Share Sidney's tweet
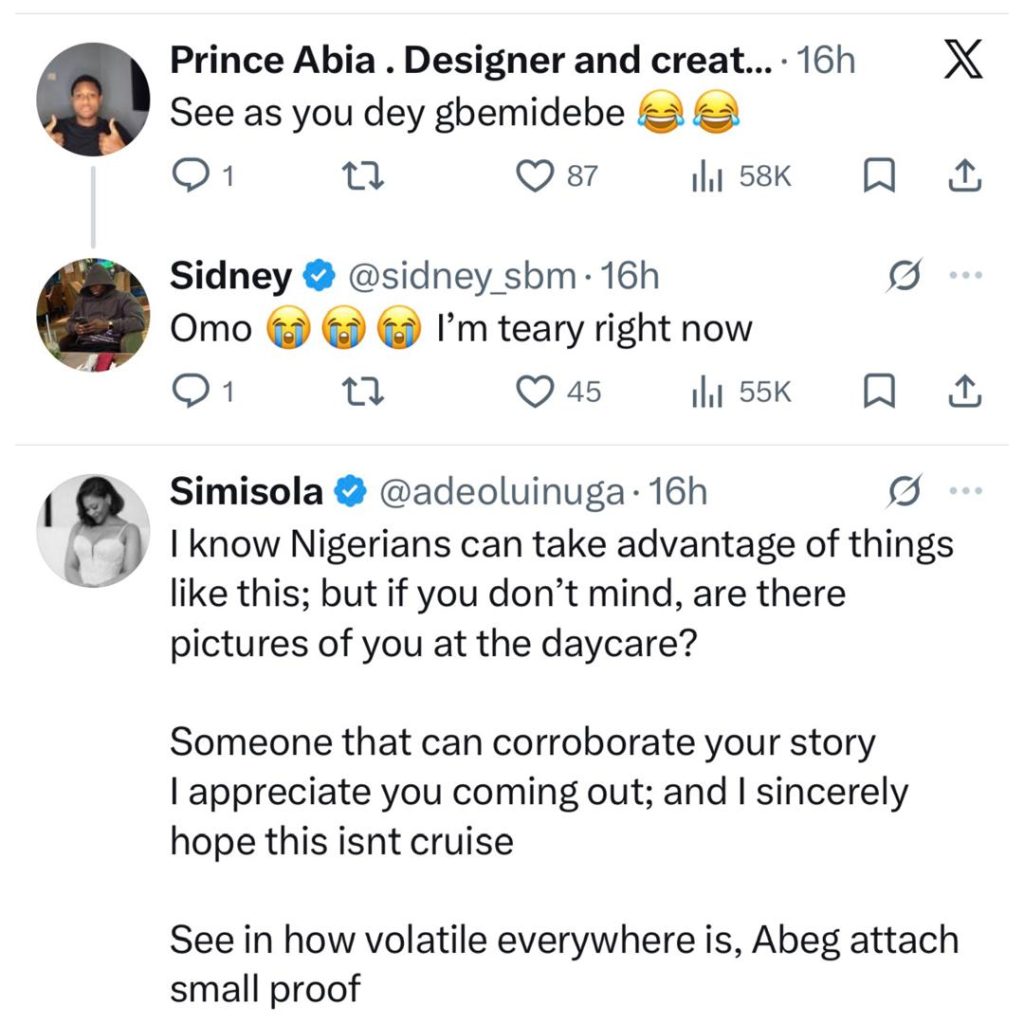Screen dimensions: 1024x1024 (960, 392)
